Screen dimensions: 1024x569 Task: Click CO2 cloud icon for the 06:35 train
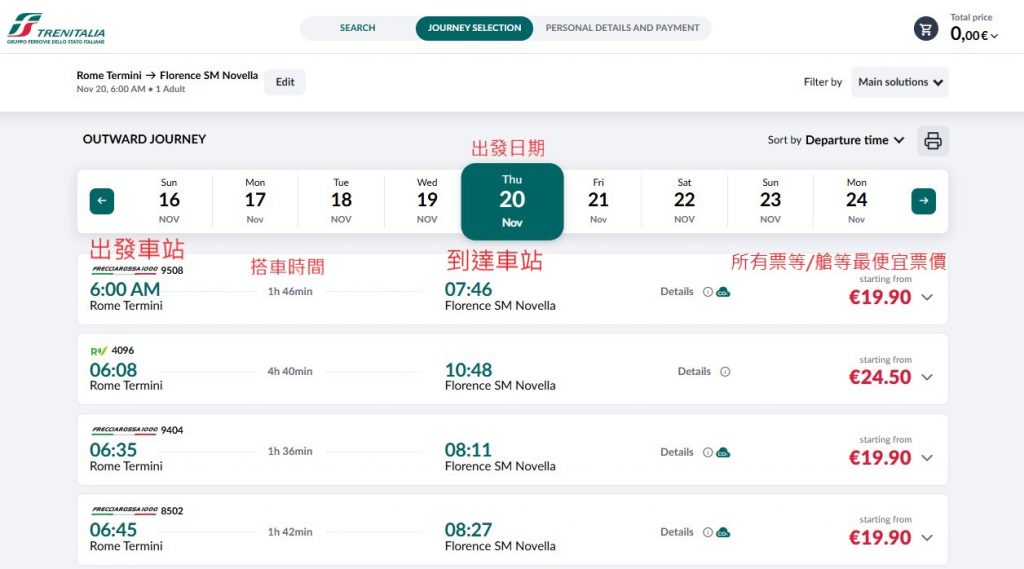pyautogui.click(x=723, y=452)
